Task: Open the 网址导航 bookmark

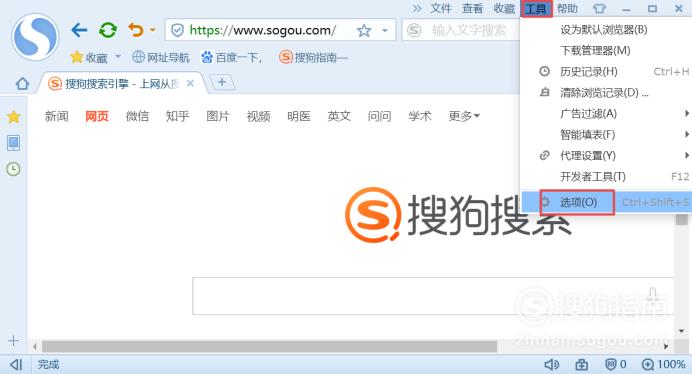Action: pos(161,57)
